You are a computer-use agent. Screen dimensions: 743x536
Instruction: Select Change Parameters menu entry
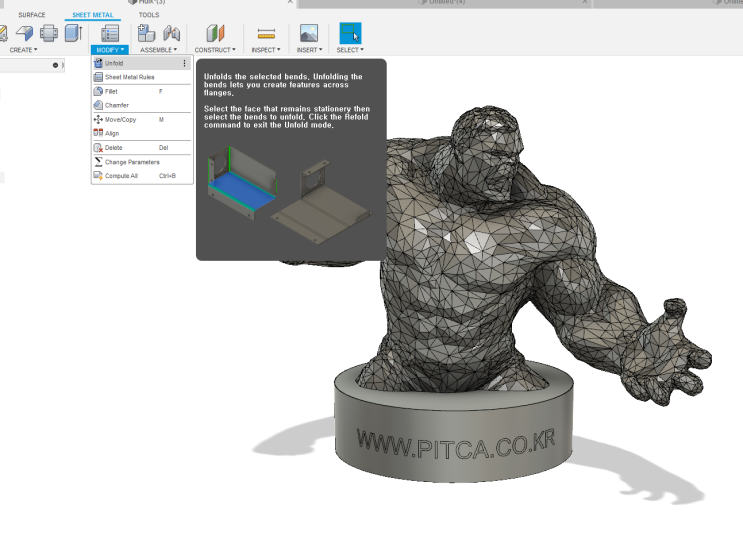pos(132,162)
